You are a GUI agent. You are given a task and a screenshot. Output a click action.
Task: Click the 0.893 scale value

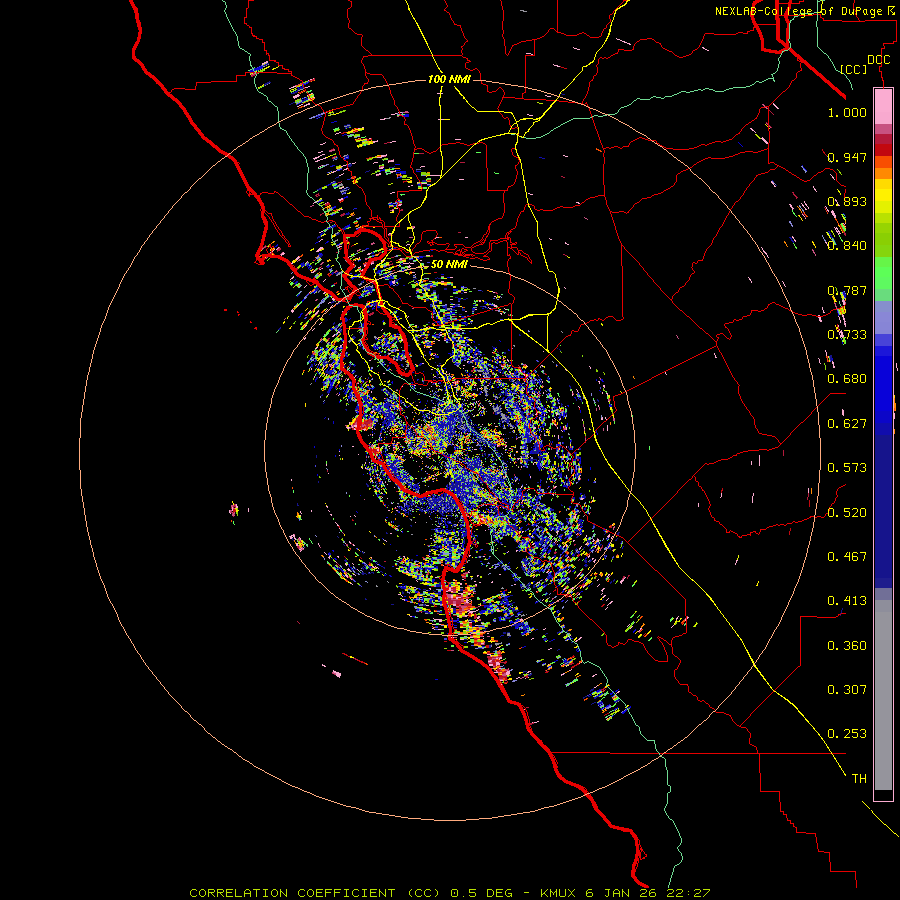coord(847,201)
